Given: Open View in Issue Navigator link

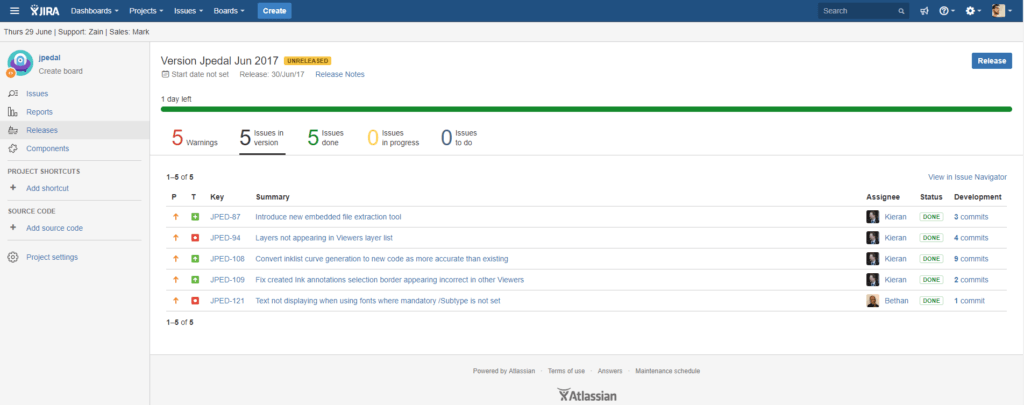Looking at the screenshot, I should 967,177.
